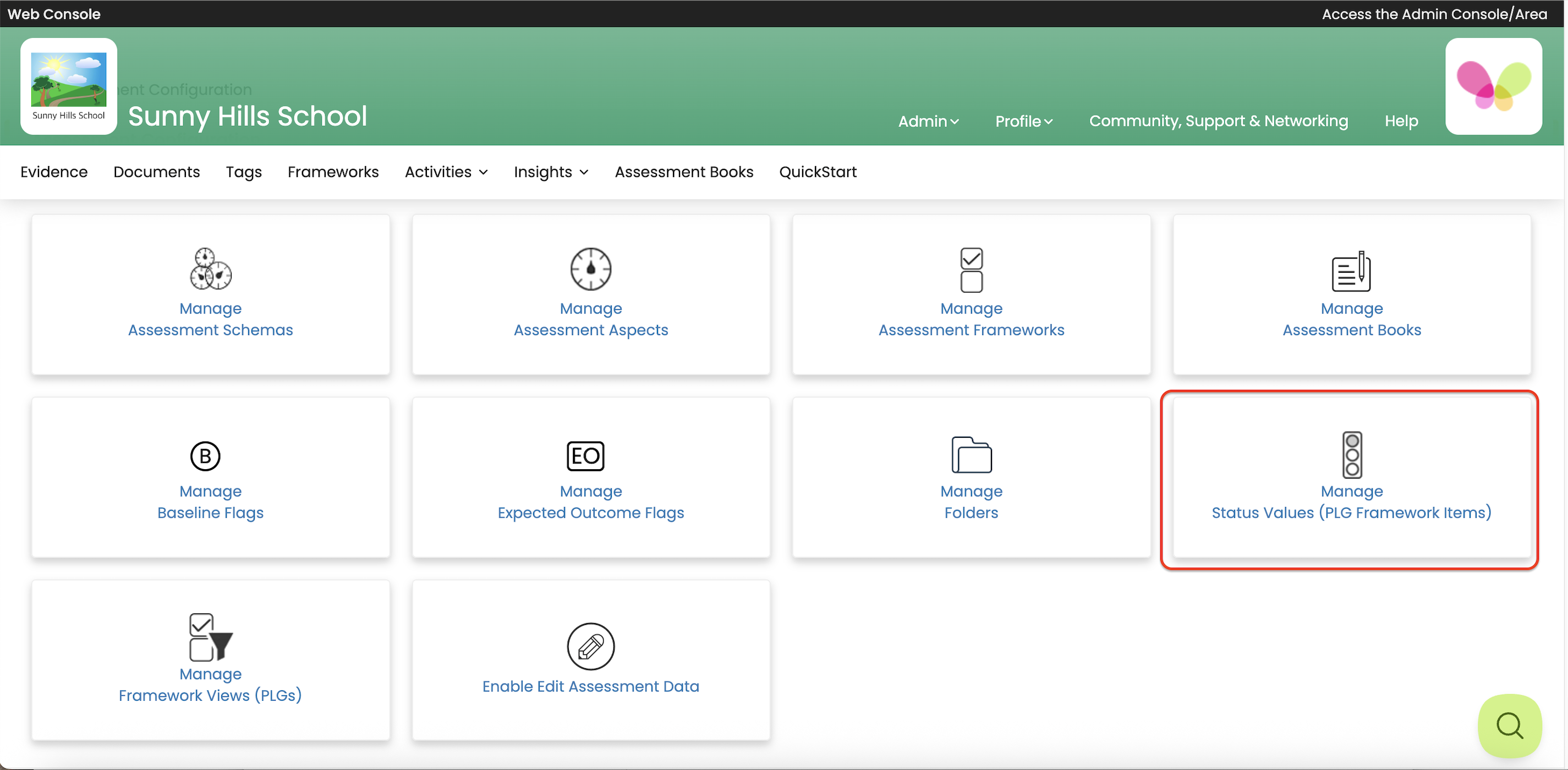Click the Framework Views filter icon

[x=210, y=637]
